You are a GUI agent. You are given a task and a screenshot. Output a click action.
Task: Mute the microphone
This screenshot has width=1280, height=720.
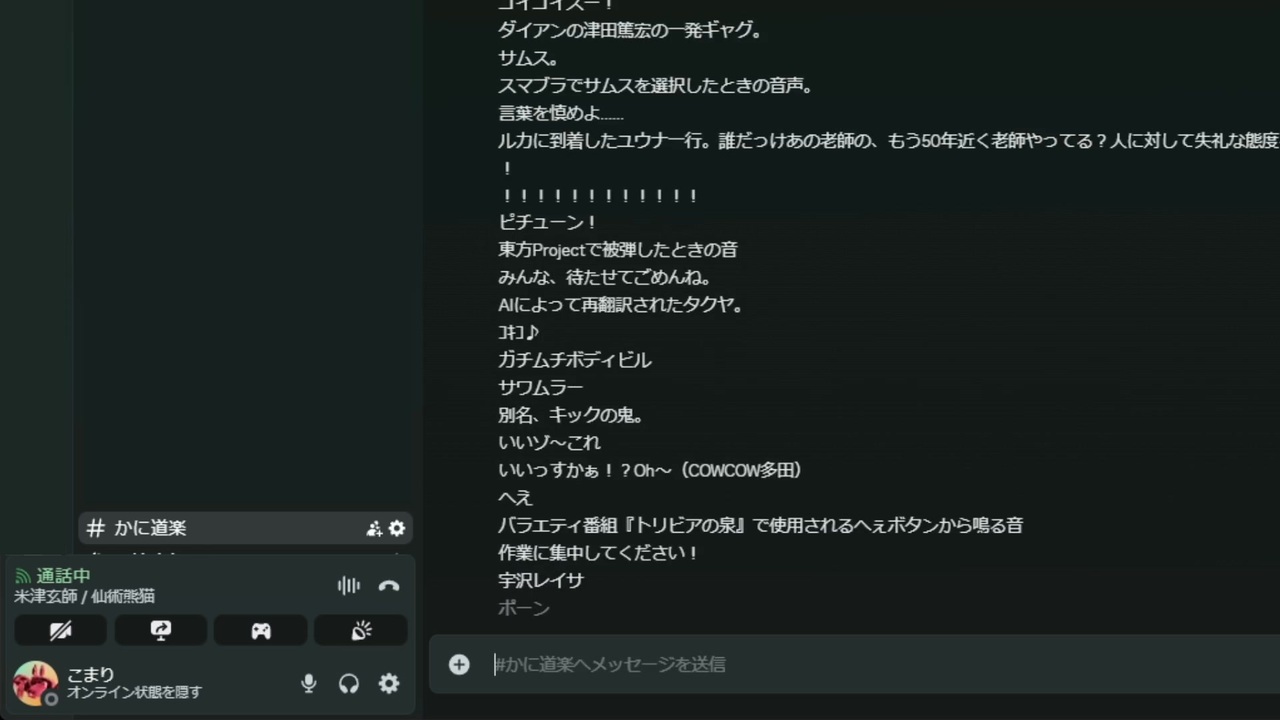[x=309, y=683]
